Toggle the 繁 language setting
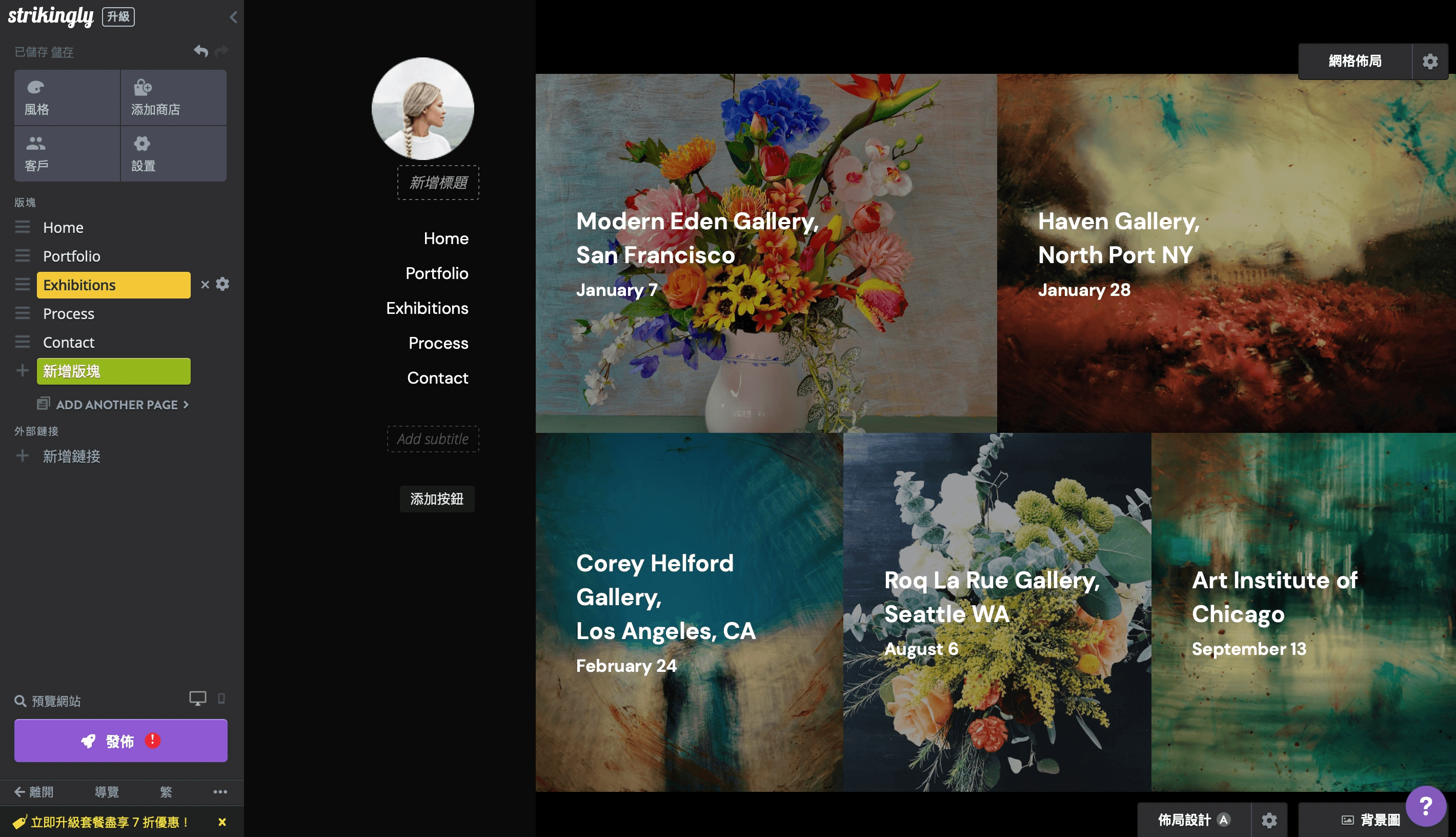This screenshot has height=837, width=1456. point(166,791)
